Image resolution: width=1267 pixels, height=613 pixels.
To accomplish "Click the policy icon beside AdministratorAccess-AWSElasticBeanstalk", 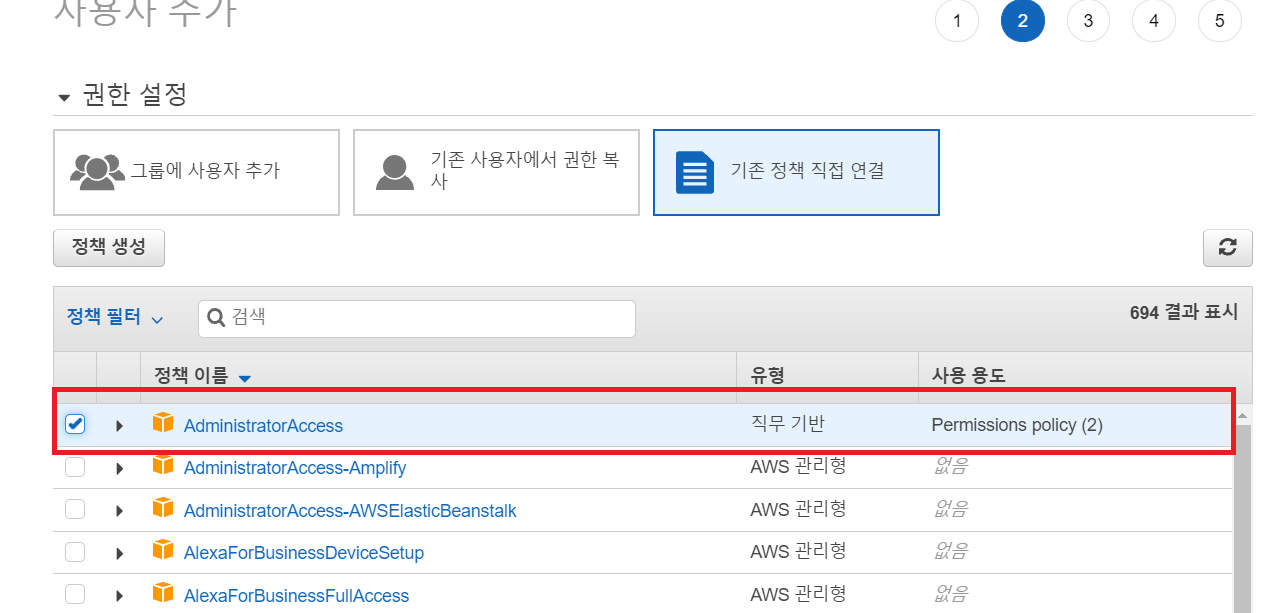I will point(162,508).
